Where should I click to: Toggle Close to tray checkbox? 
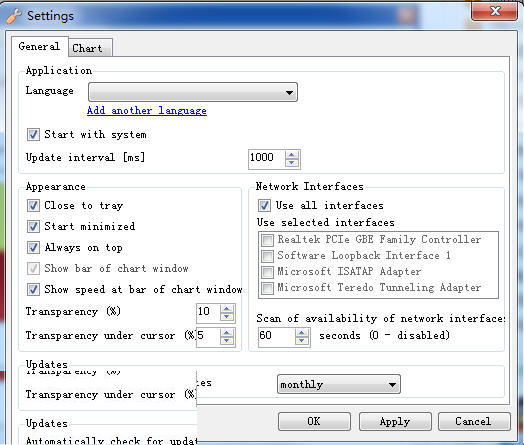(x=33, y=205)
